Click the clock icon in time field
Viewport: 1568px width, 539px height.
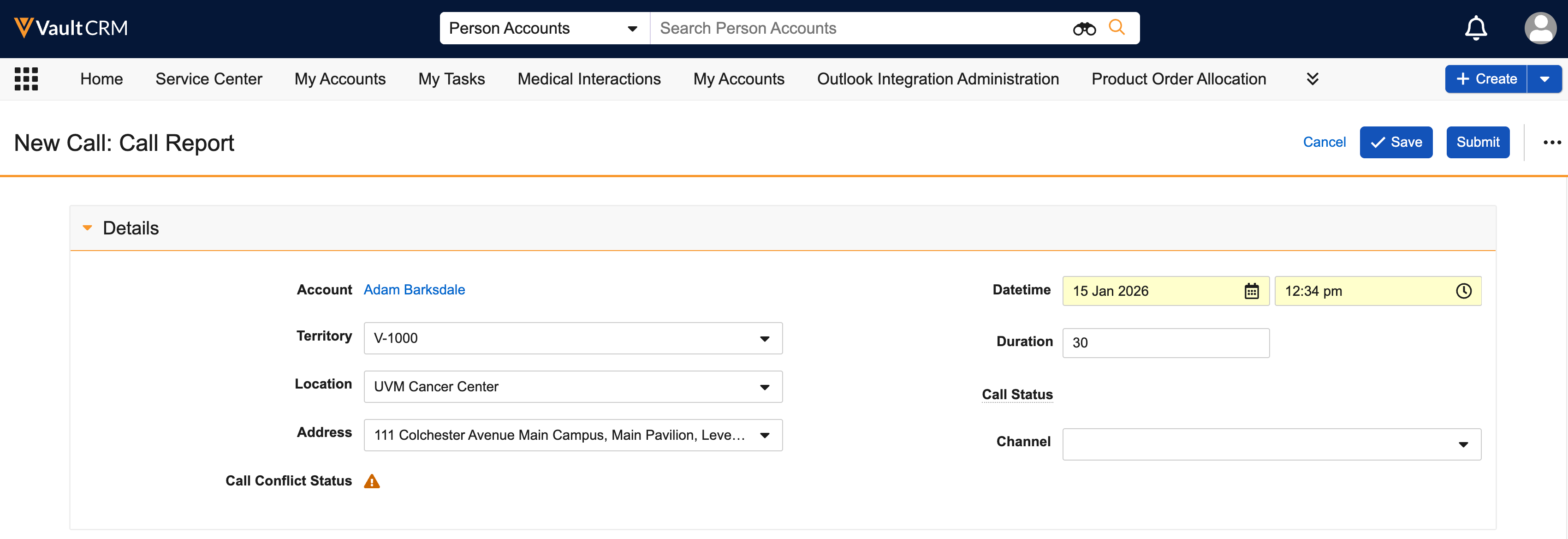coord(1463,291)
